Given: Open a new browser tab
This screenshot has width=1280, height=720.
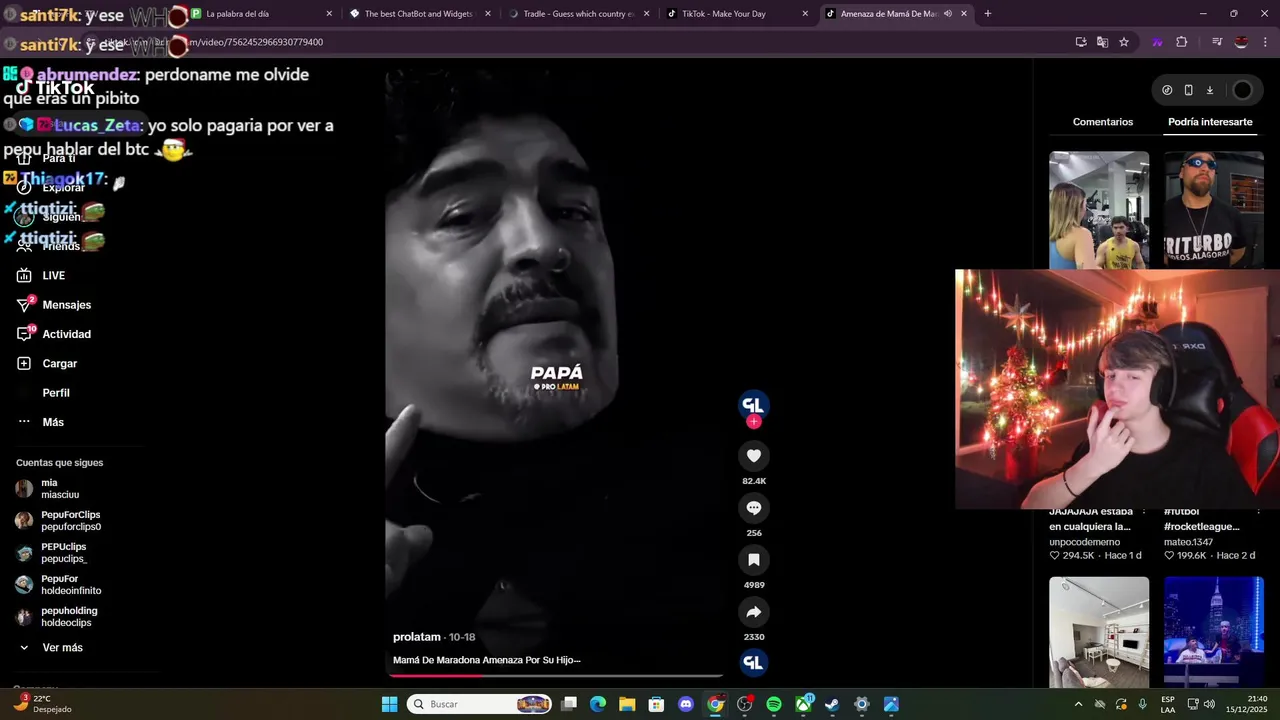Looking at the screenshot, I should (988, 14).
